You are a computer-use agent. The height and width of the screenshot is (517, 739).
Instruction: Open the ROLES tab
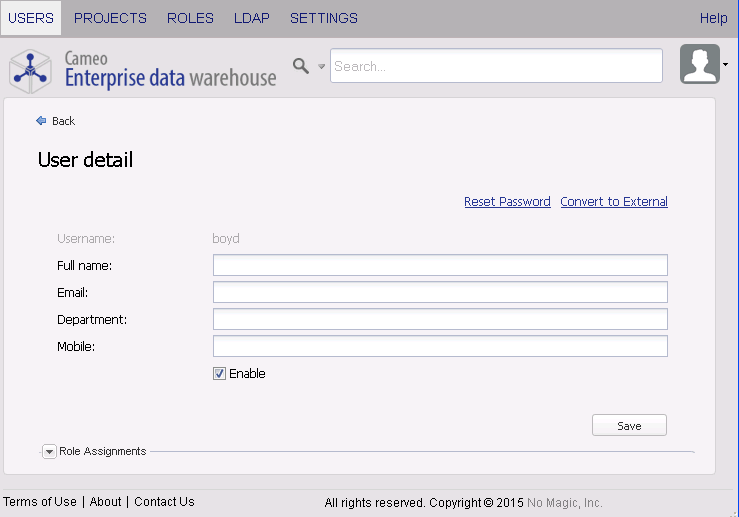190,18
